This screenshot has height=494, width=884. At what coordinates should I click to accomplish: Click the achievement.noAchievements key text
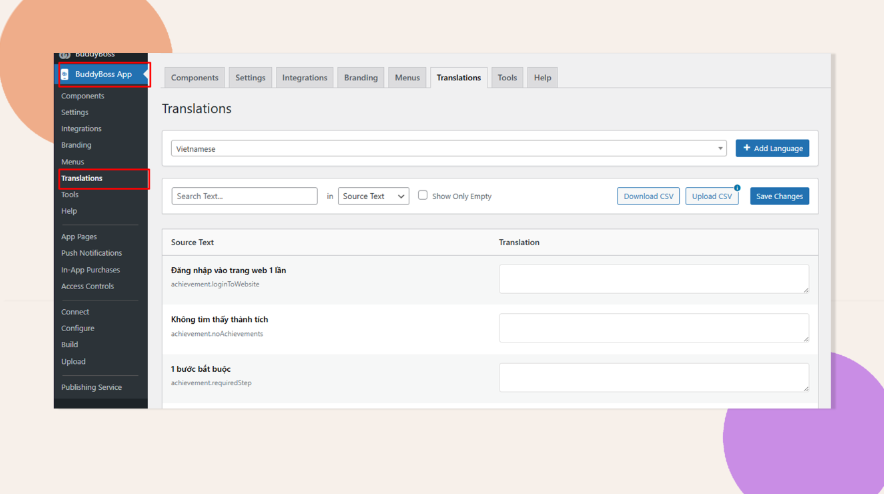pyautogui.click(x=216, y=334)
